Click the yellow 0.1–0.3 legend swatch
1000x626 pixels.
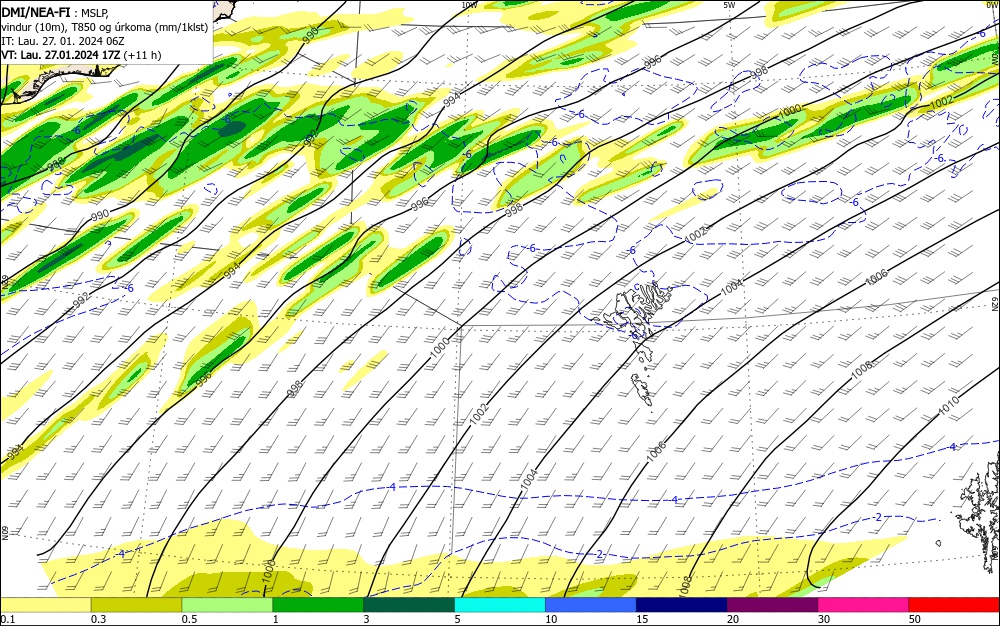point(45,605)
